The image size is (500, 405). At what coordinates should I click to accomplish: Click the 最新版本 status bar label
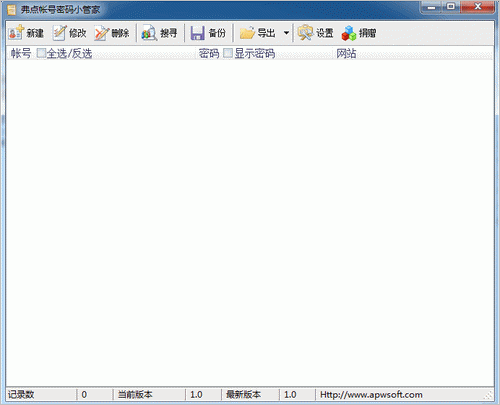click(x=243, y=395)
